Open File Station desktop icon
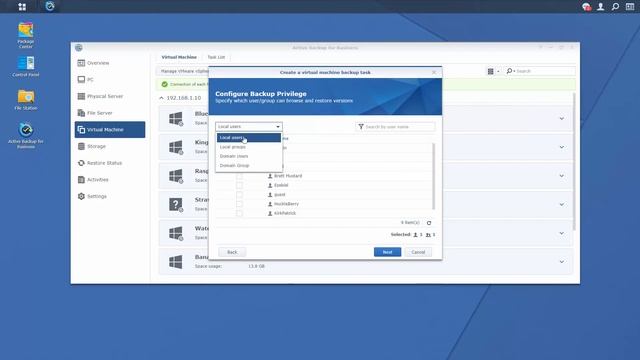This screenshot has width=640, height=360. click(x=26, y=100)
